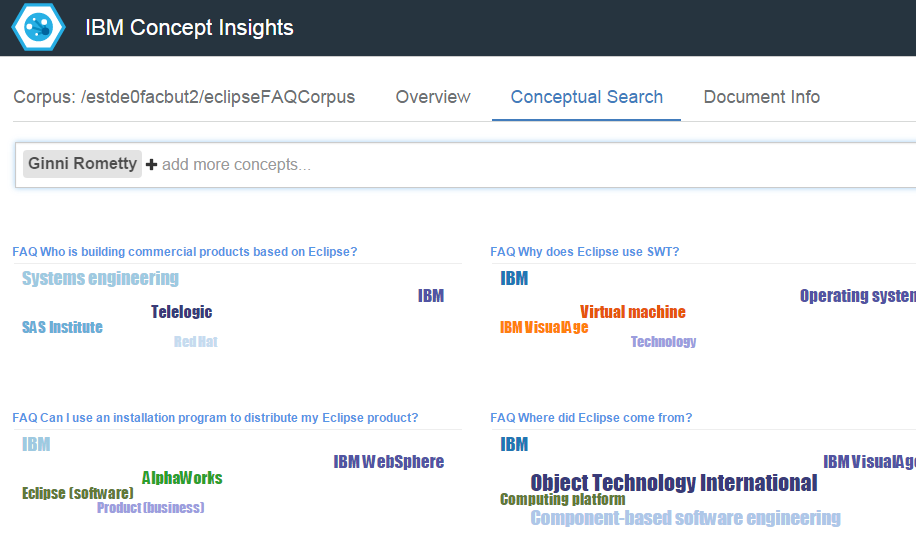Click the IBM WebSphere concept
The width and height of the screenshot is (916, 539).
(x=388, y=462)
